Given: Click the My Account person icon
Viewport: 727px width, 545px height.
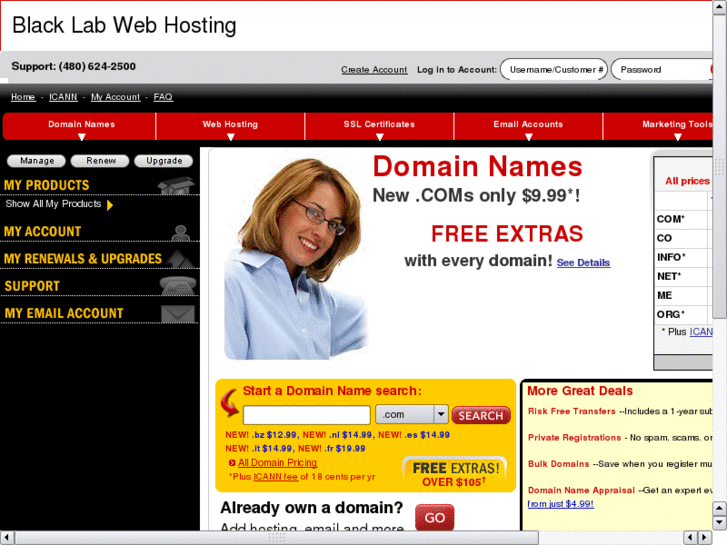Looking at the screenshot, I should [180, 233].
